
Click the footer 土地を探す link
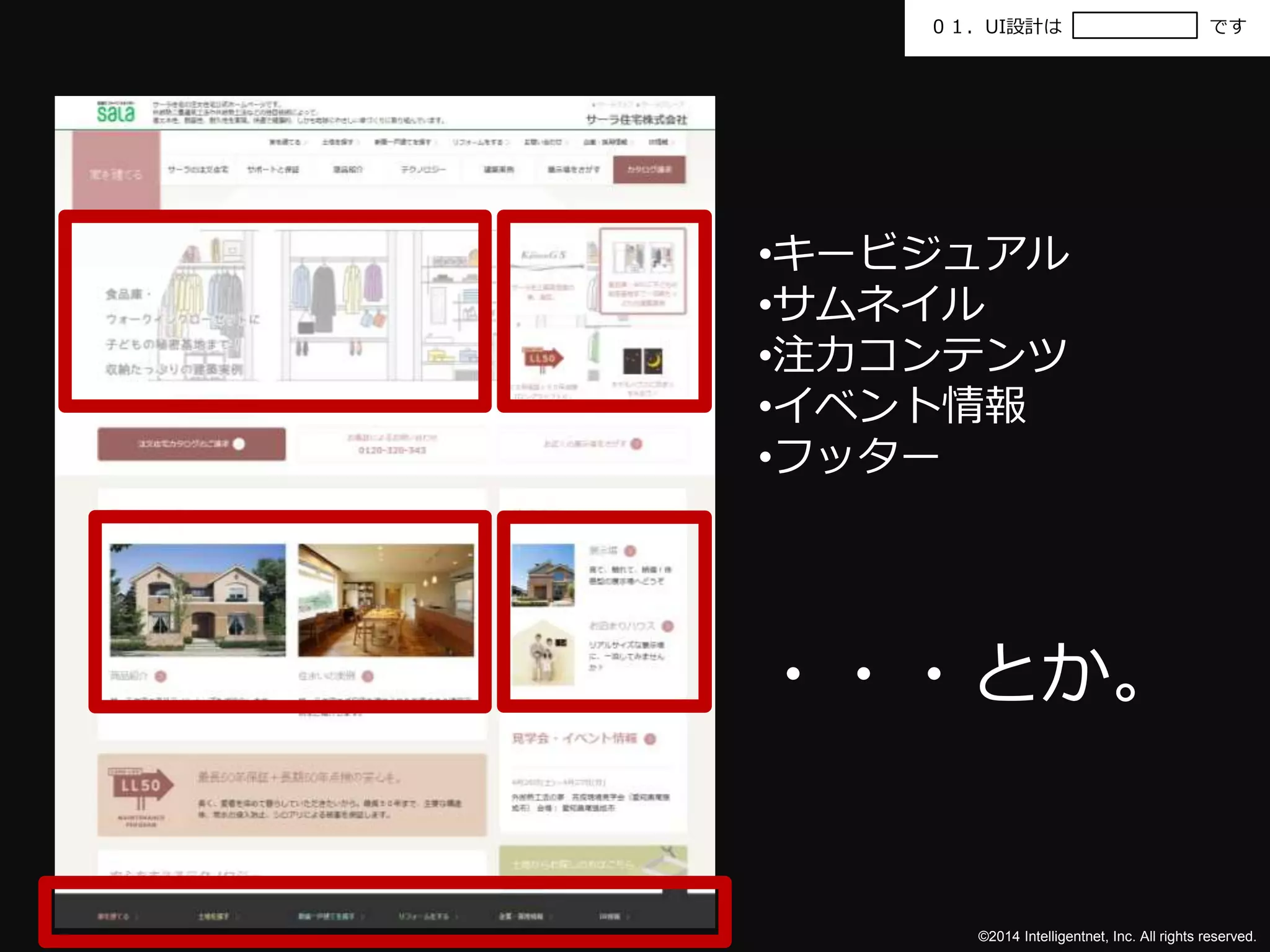click(215, 916)
